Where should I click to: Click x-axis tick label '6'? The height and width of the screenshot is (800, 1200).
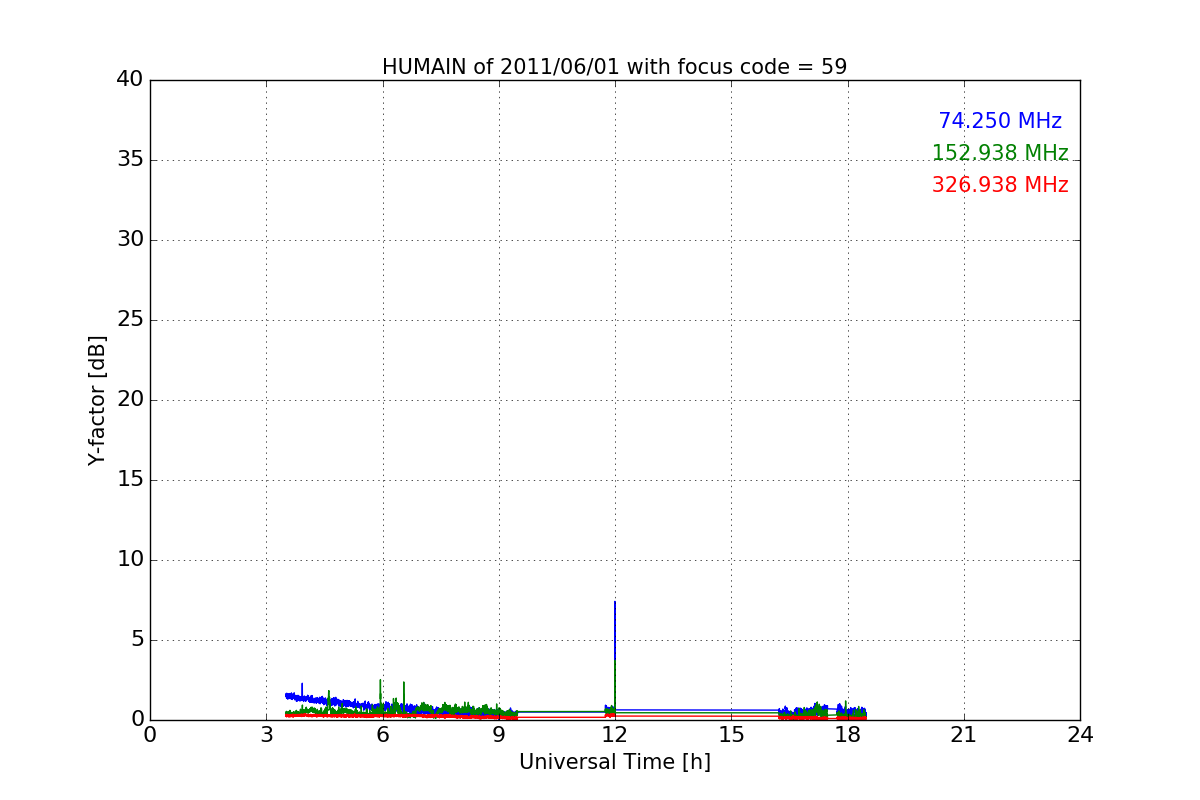click(383, 735)
